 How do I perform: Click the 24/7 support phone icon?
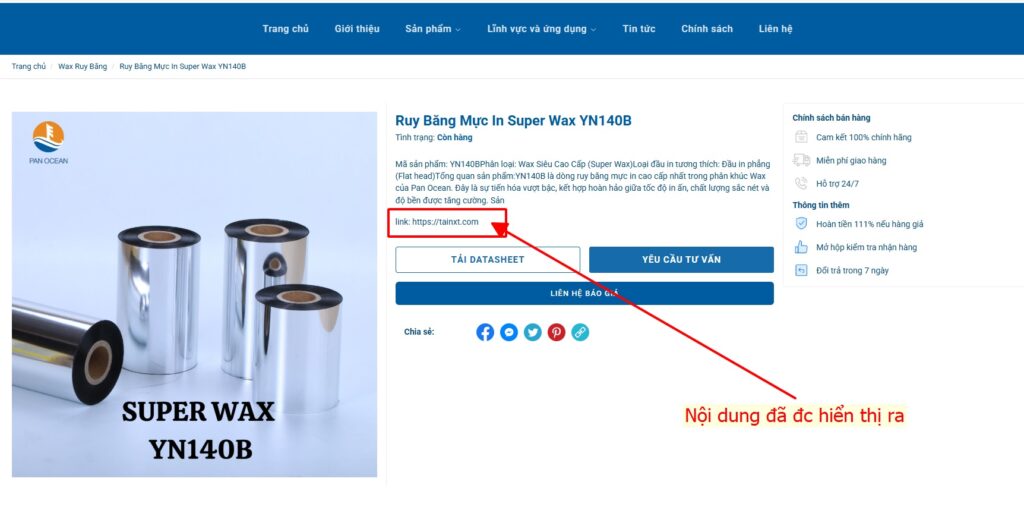pyautogui.click(x=801, y=183)
